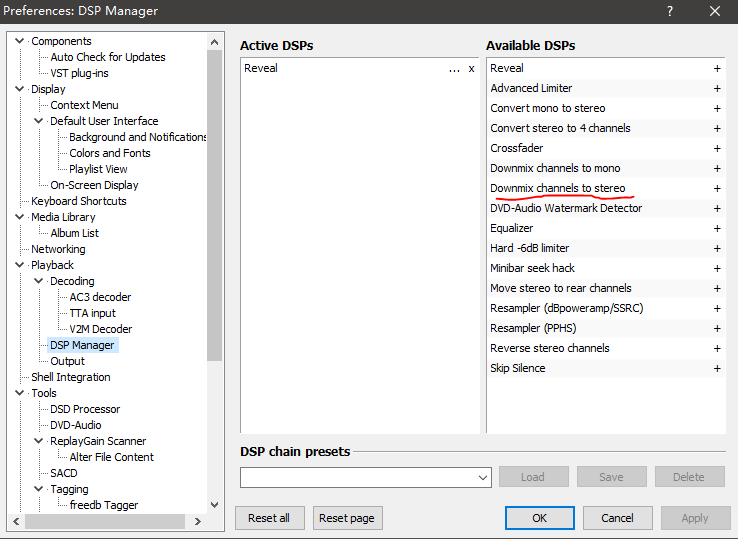The height and width of the screenshot is (539, 738).
Task: Add Equalizer DSP with its plus icon
Action: click(717, 229)
